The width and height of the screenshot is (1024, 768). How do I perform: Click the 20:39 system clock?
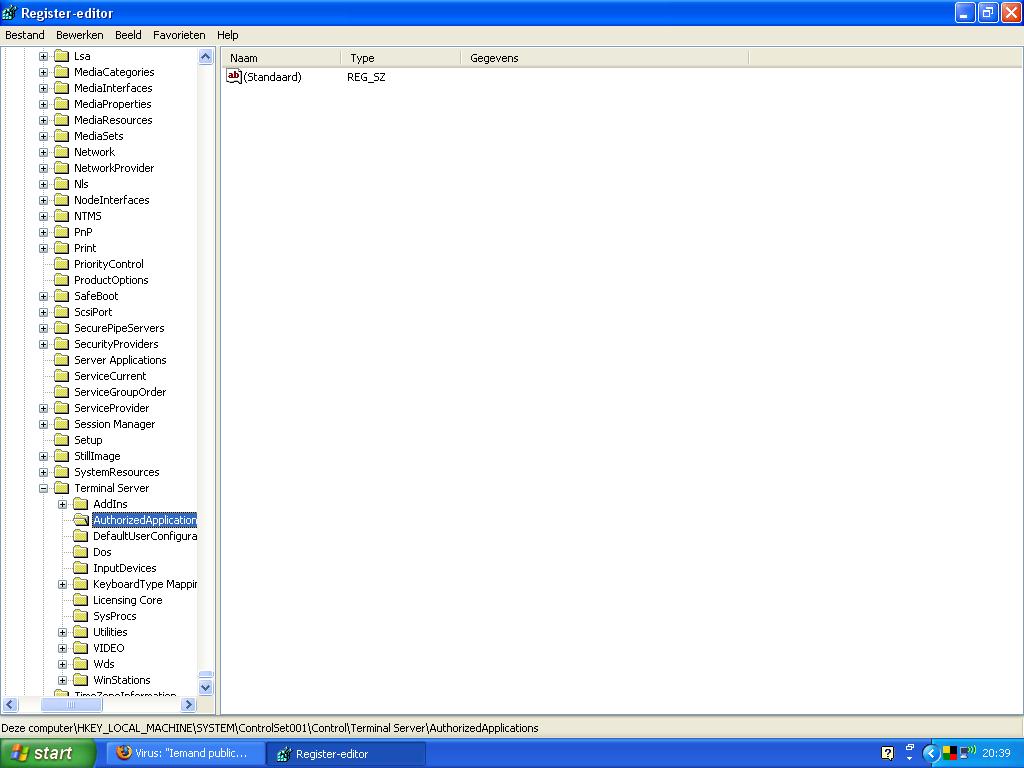997,754
